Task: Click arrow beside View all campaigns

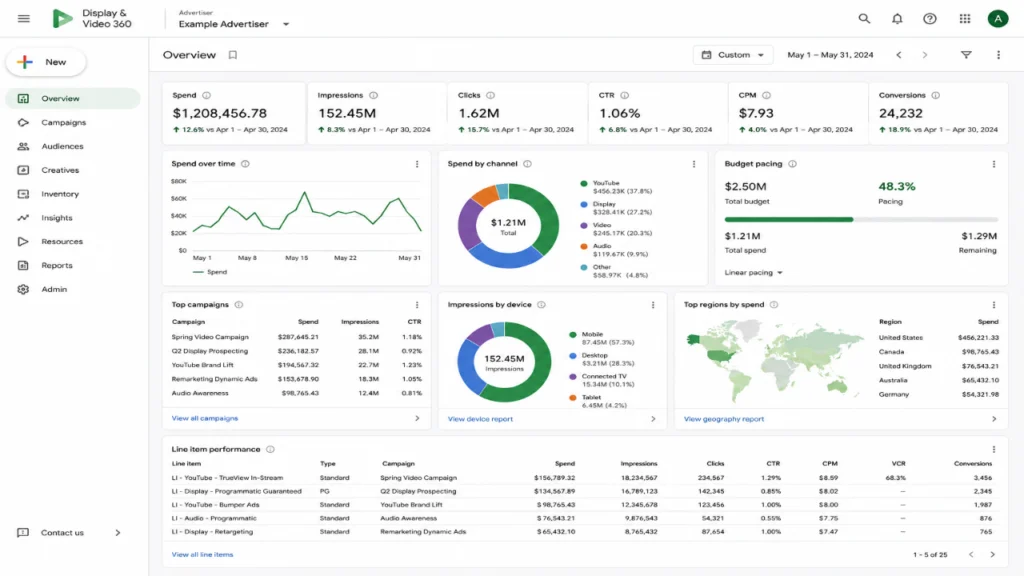Action: pos(417,418)
